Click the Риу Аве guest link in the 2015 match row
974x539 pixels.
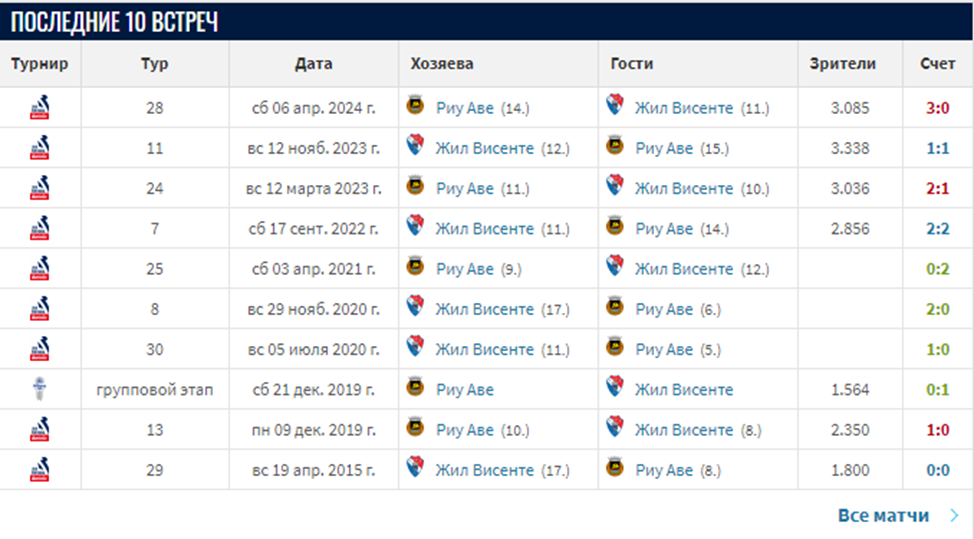pos(664,470)
